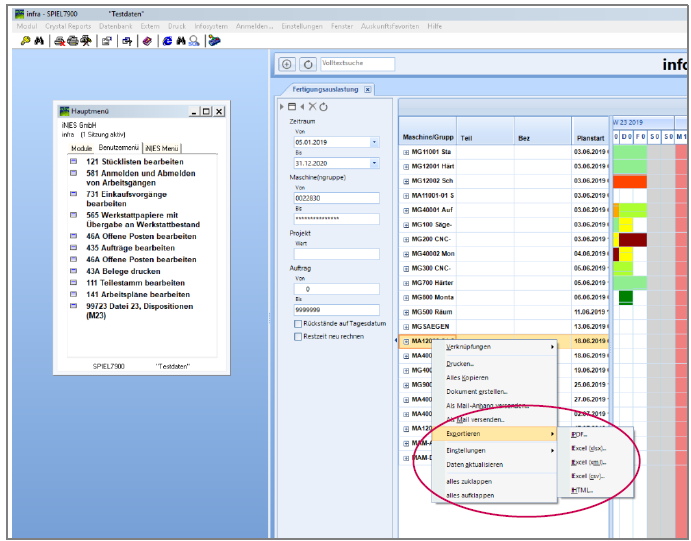
Task: Enable Rückstände auf Tagesdatum checkbox
Action: [x=298, y=323]
